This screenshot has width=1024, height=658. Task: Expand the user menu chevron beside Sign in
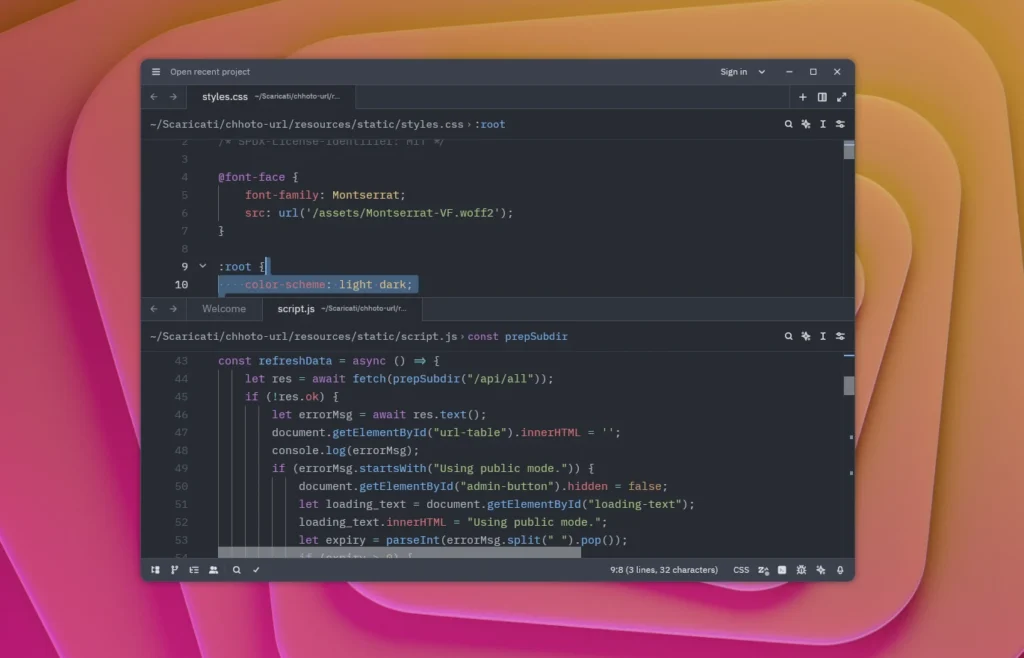click(762, 72)
